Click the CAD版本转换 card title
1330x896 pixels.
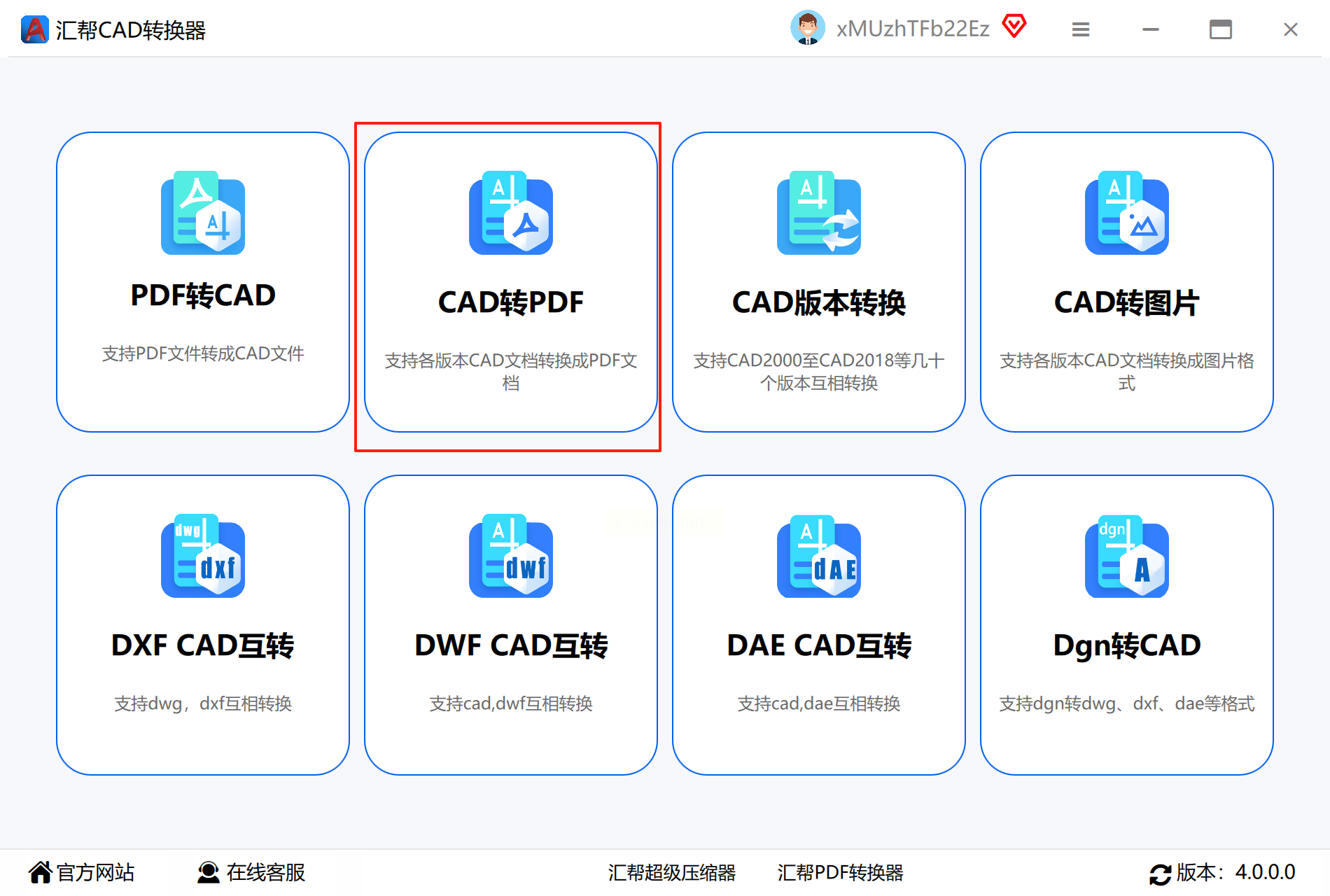tap(819, 303)
